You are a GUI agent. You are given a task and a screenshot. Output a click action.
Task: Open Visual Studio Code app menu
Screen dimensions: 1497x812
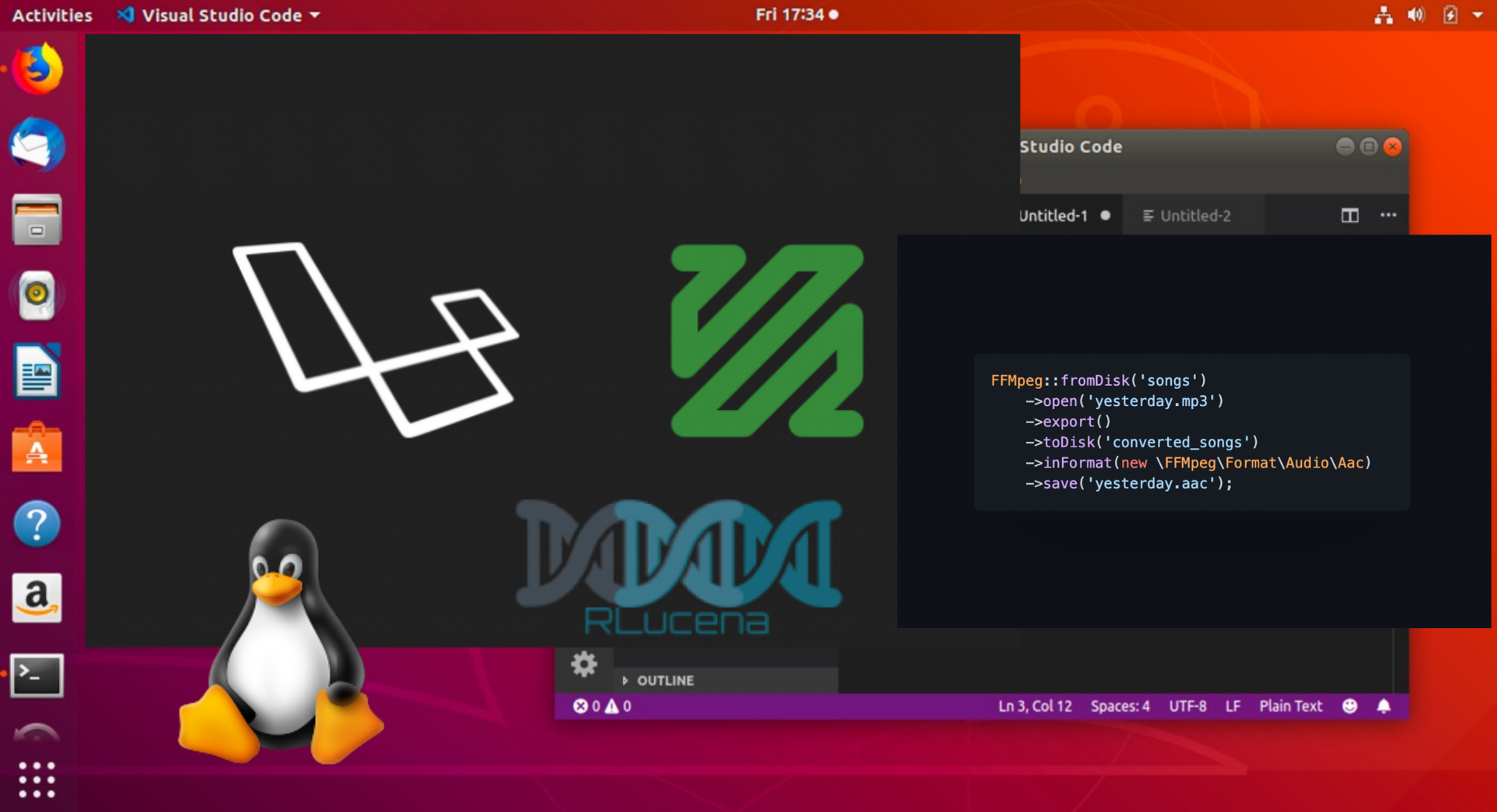pos(219,15)
